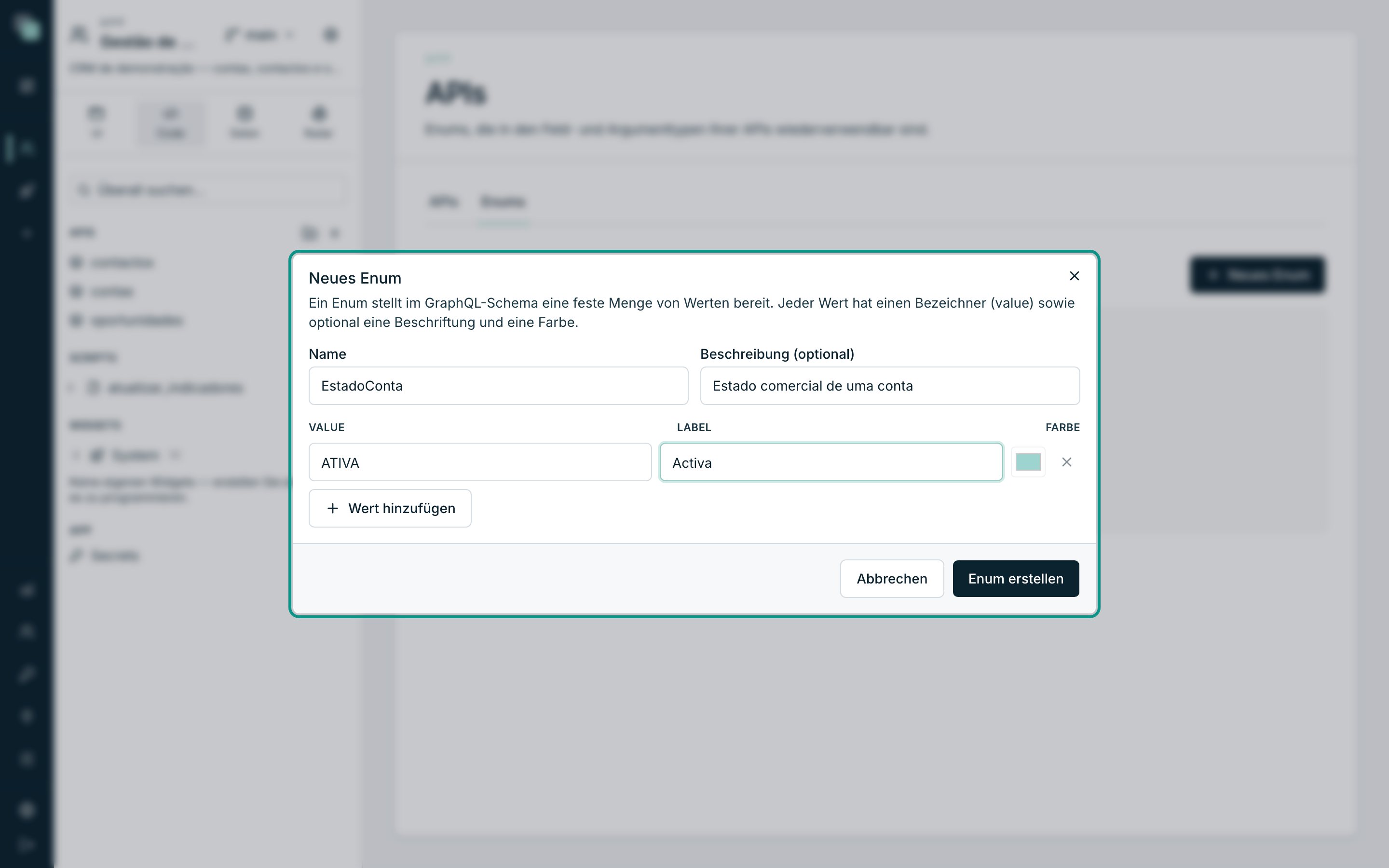Click the VALUE field containing ATIVA
The height and width of the screenshot is (868, 1389).
tap(480, 462)
